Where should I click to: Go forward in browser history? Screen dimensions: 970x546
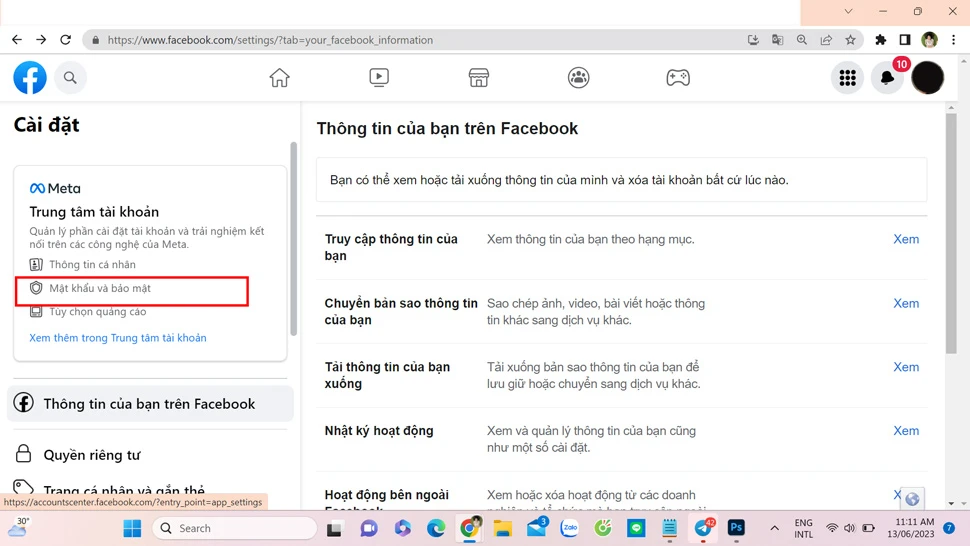(x=41, y=40)
